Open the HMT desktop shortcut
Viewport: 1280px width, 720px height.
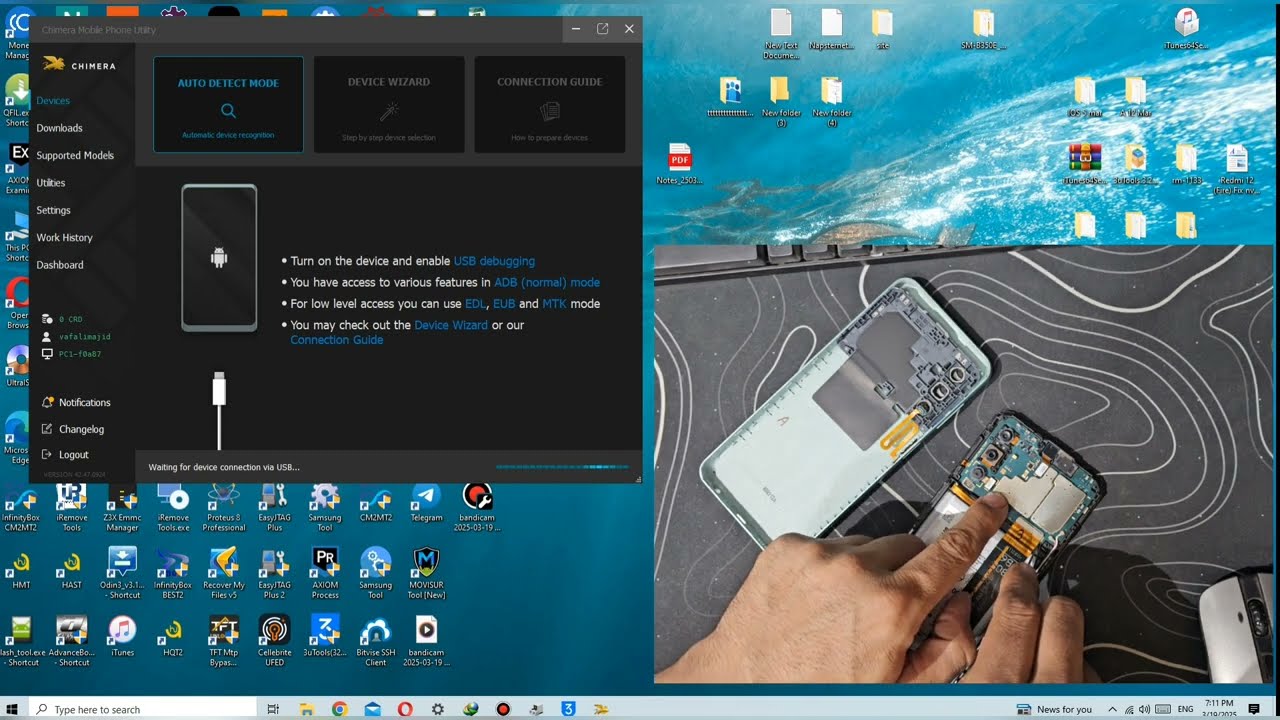click(21, 569)
